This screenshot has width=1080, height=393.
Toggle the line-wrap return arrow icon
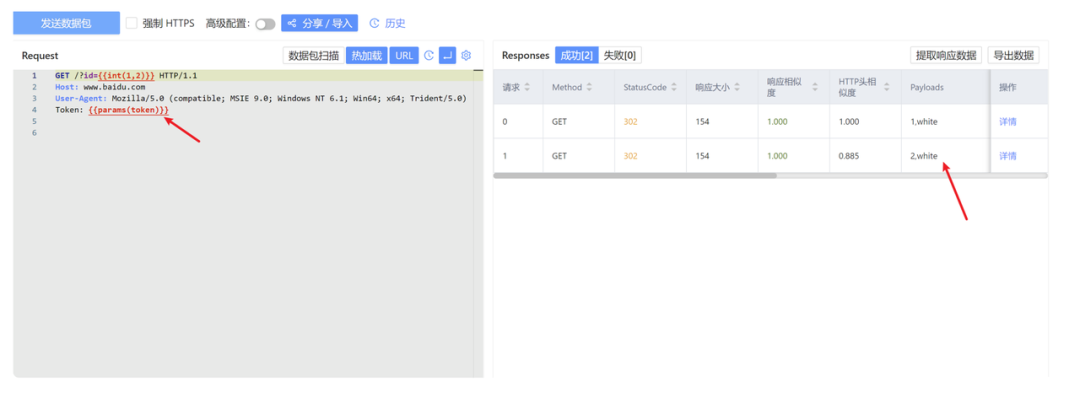(447, 55)
